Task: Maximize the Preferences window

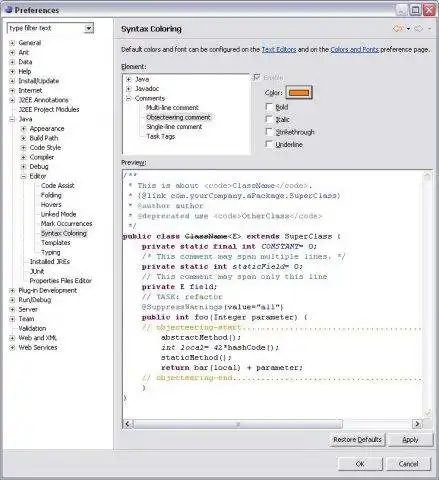Action: pos(415,10)
